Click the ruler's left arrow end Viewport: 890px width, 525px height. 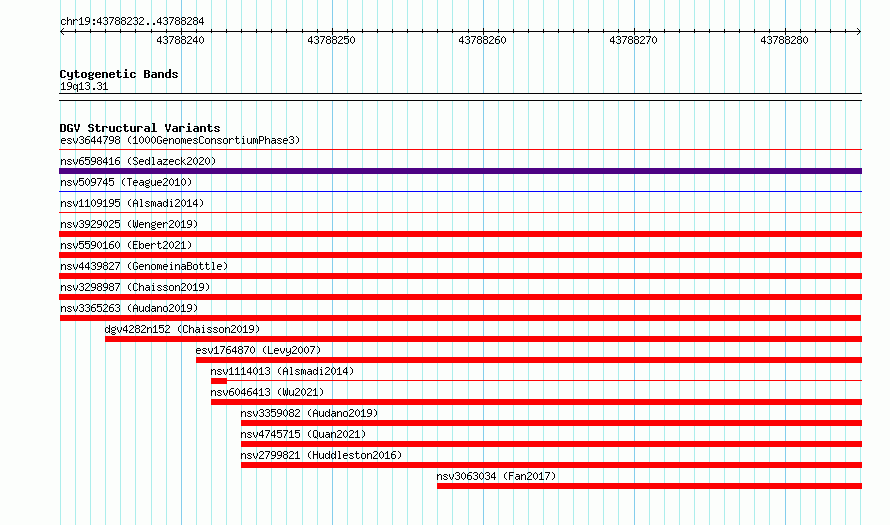[62, 32]
